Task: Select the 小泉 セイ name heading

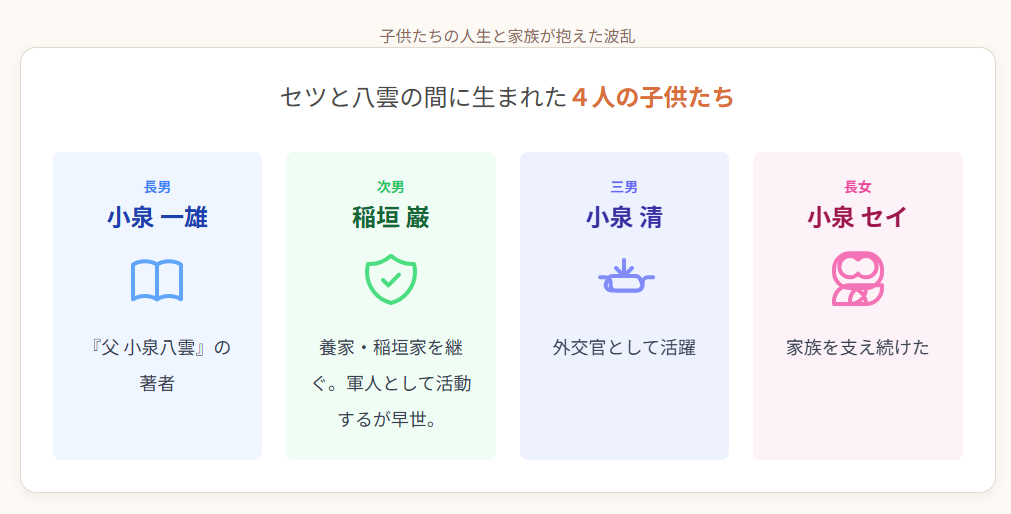Action: pos(857,217)
